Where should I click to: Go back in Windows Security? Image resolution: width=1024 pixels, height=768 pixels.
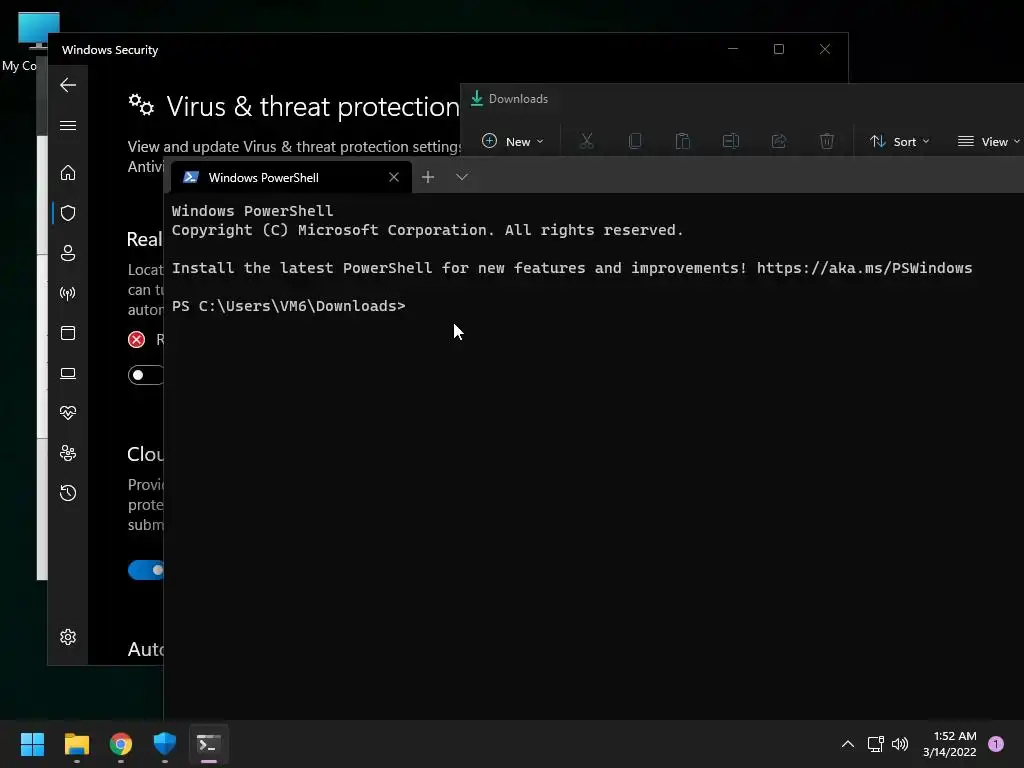[x=68, y=85]
